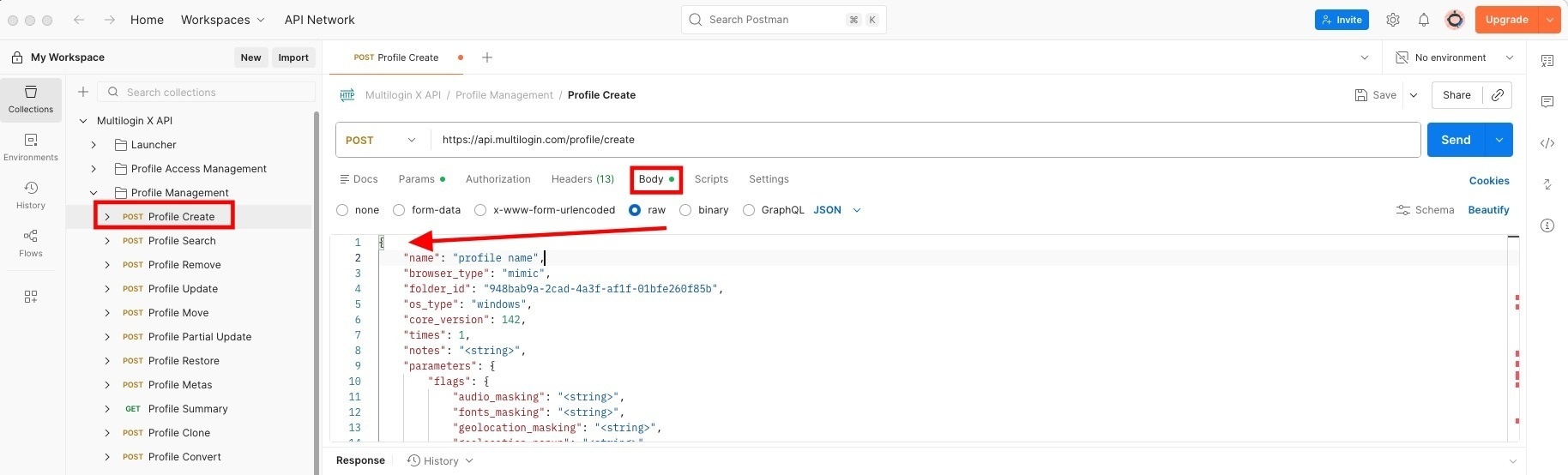Open the JSON body format dropdown
The width and height of the screenshot is (1568, 475).
(836, 210)
